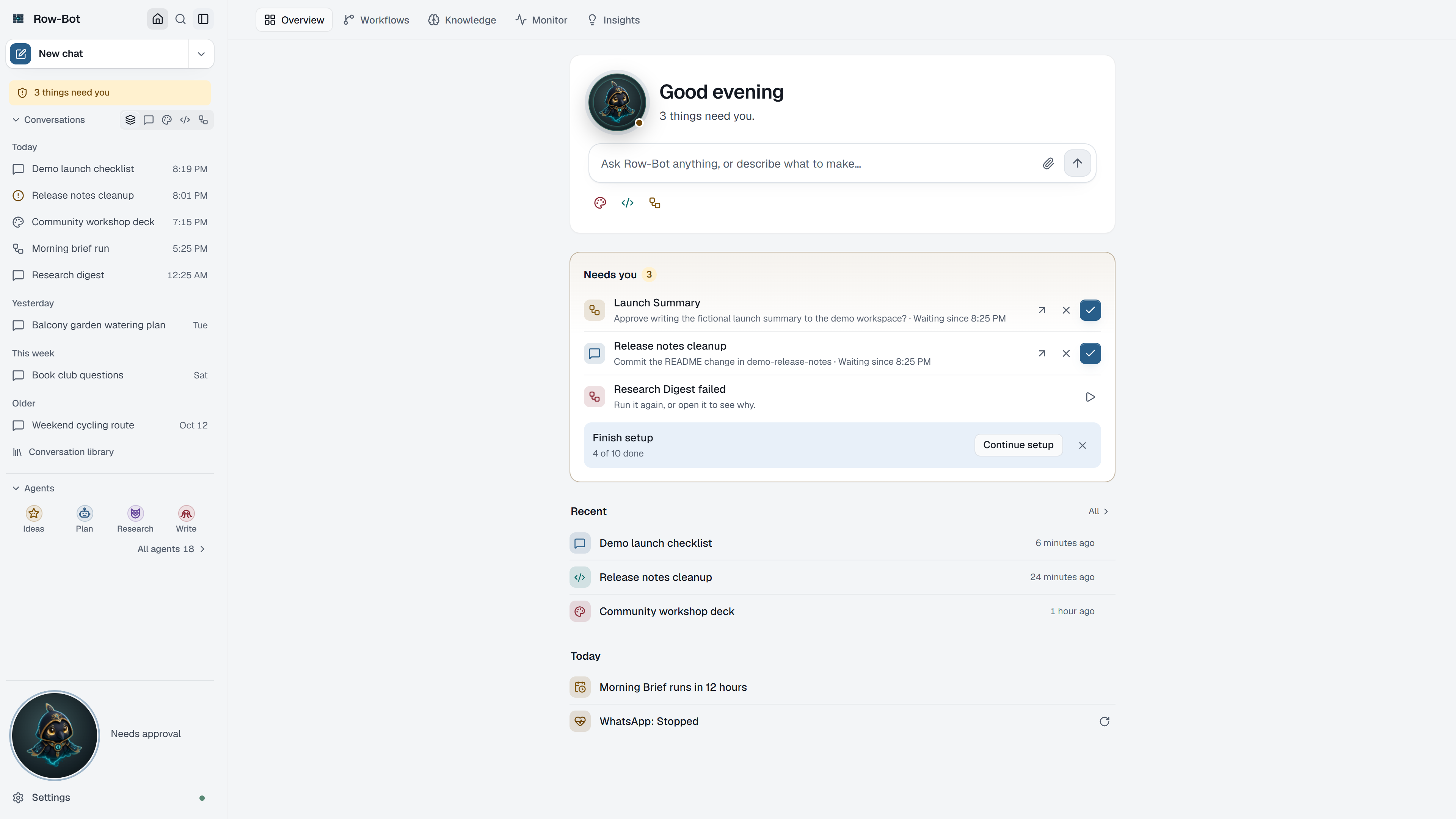The height and width of the screenshot is (819, 1456).
Task: Select the Write agent
Action: click(x=186, y=519)
